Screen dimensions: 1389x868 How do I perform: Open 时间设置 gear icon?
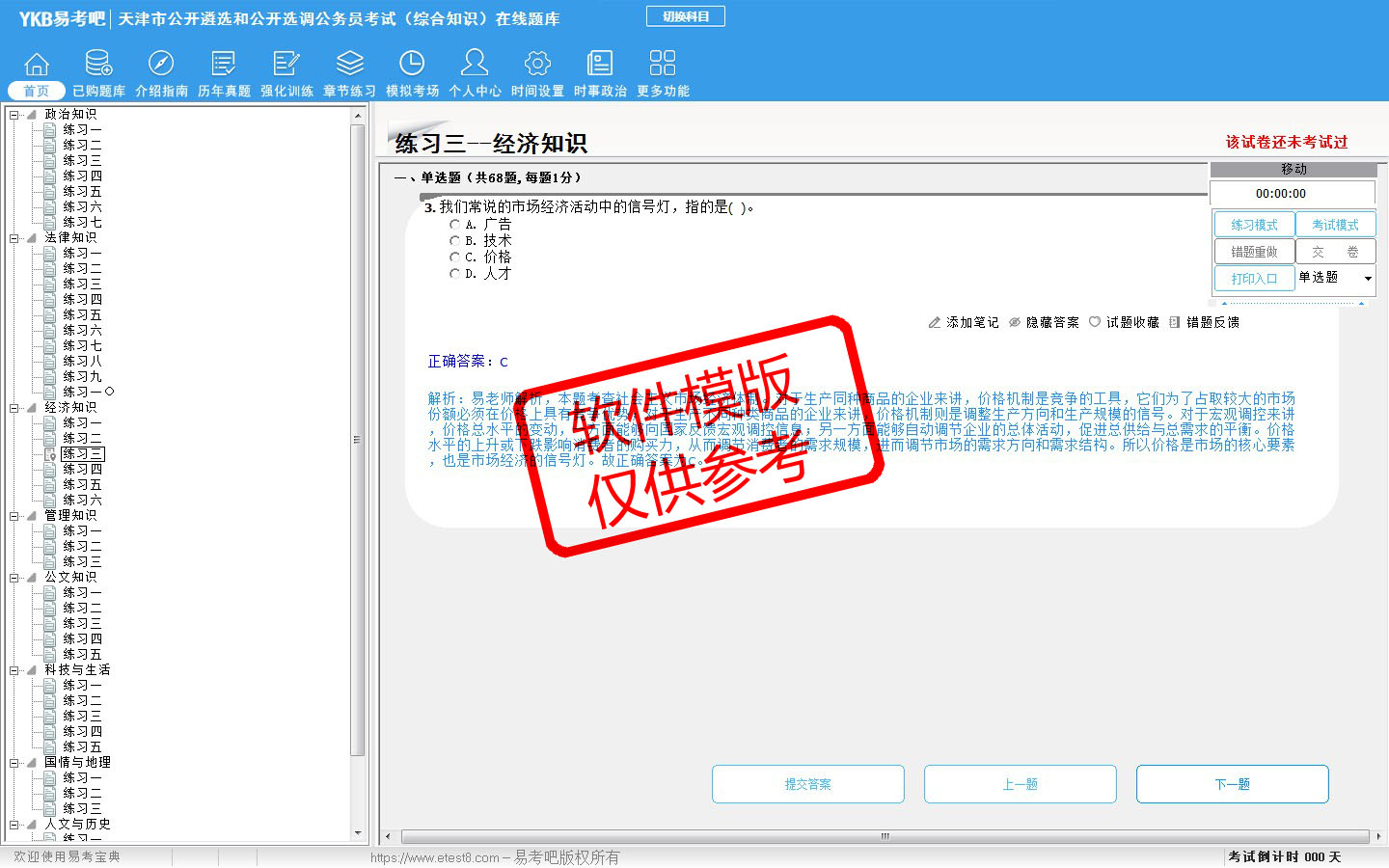[x=537, y=64]
